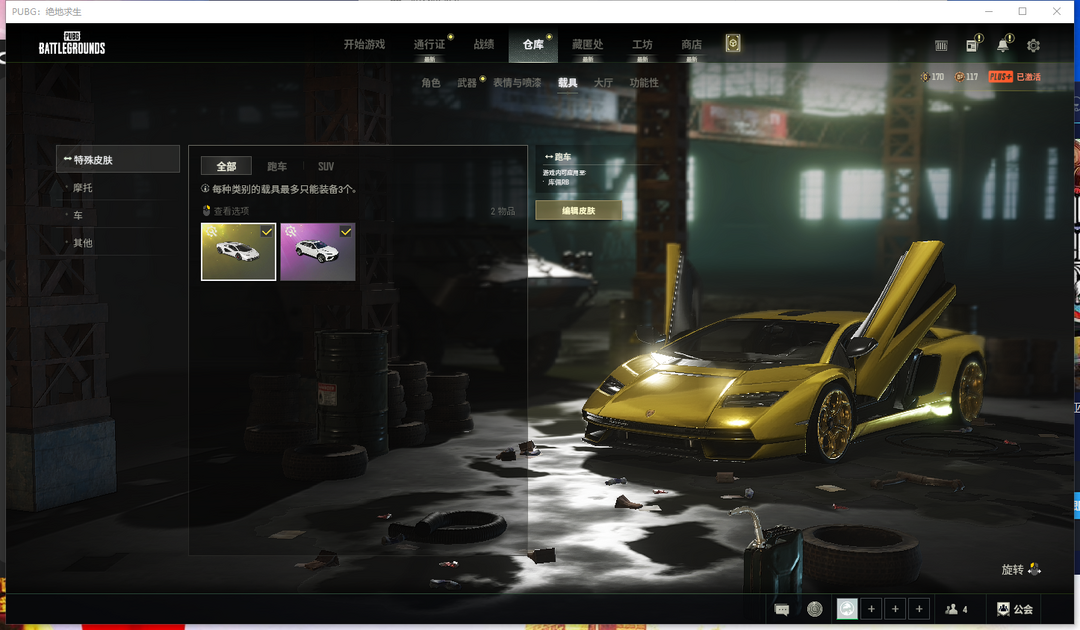1080x630 pixels.
Task: Switch to the 全部 filter tab
Action: pos(226,166)
